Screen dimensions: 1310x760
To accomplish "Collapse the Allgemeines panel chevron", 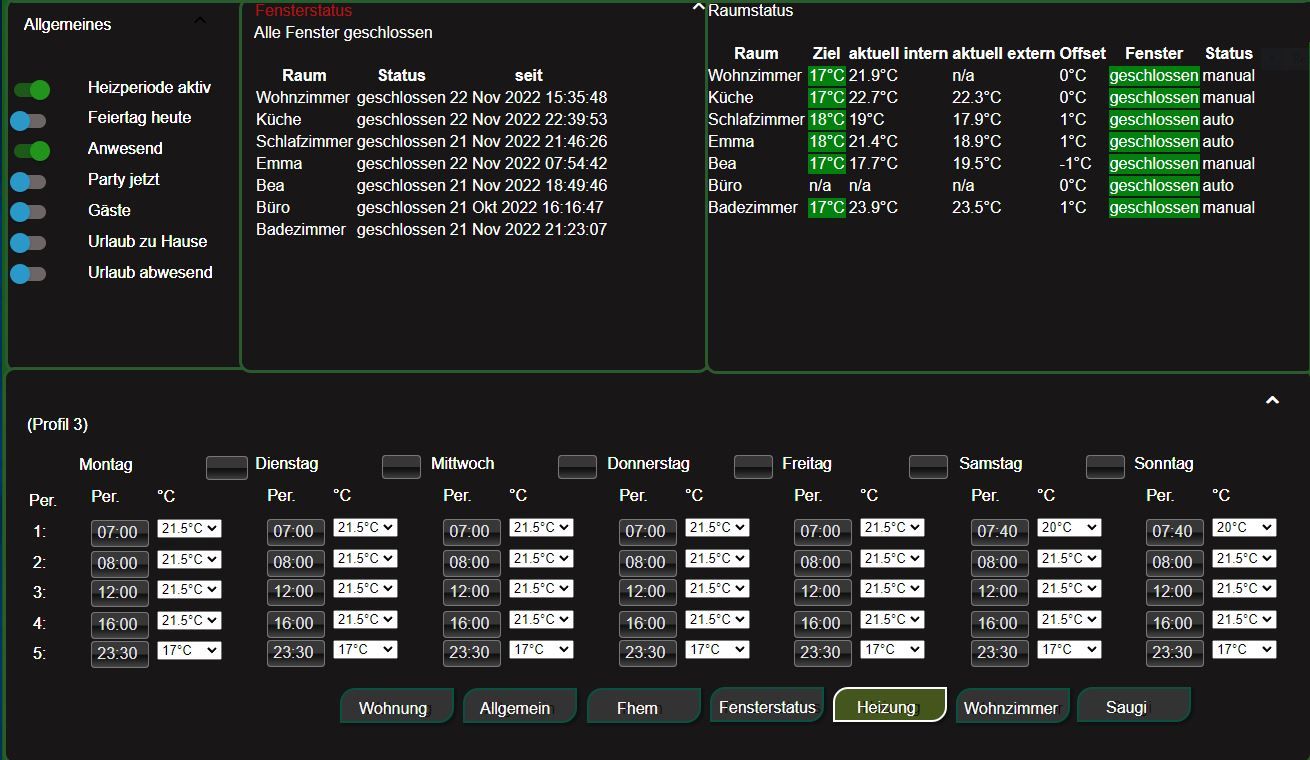I will tap(200, 20).
